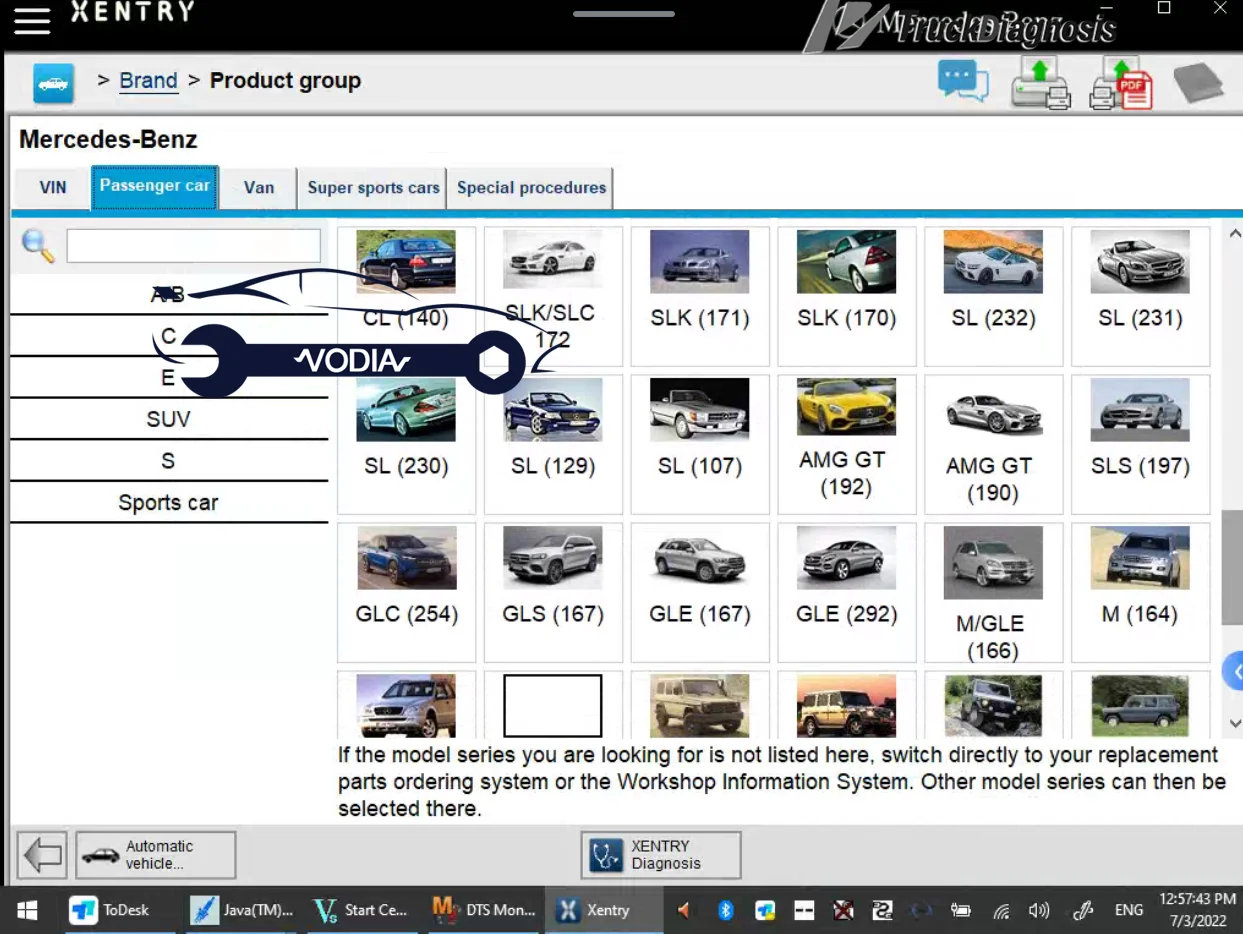Click the PDF export printer icon
This screenshot has height=934, width=1243.
pyautogui.click(x=1121, y=82)
